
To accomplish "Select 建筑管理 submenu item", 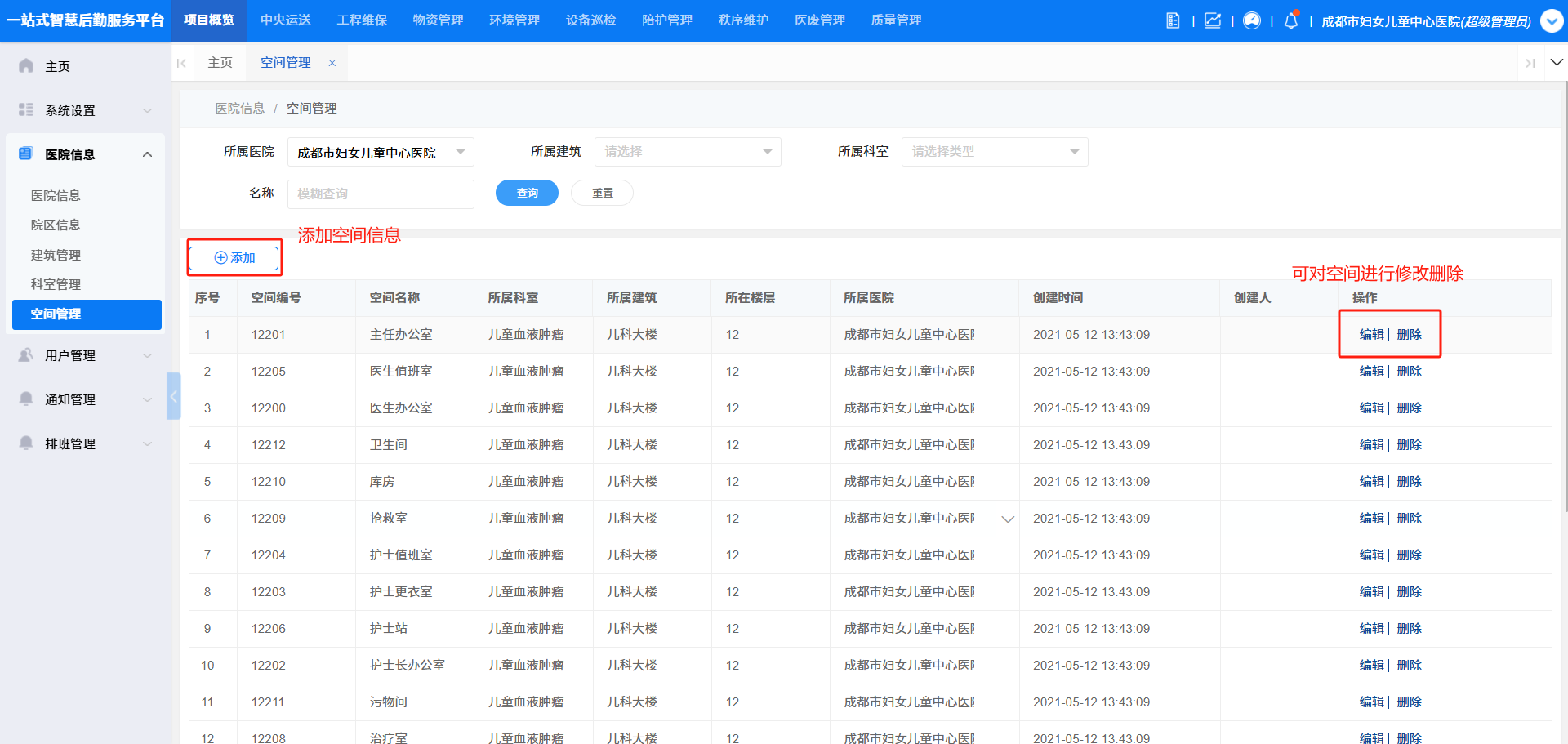I will pyautogui.click(x=56, y=255).
